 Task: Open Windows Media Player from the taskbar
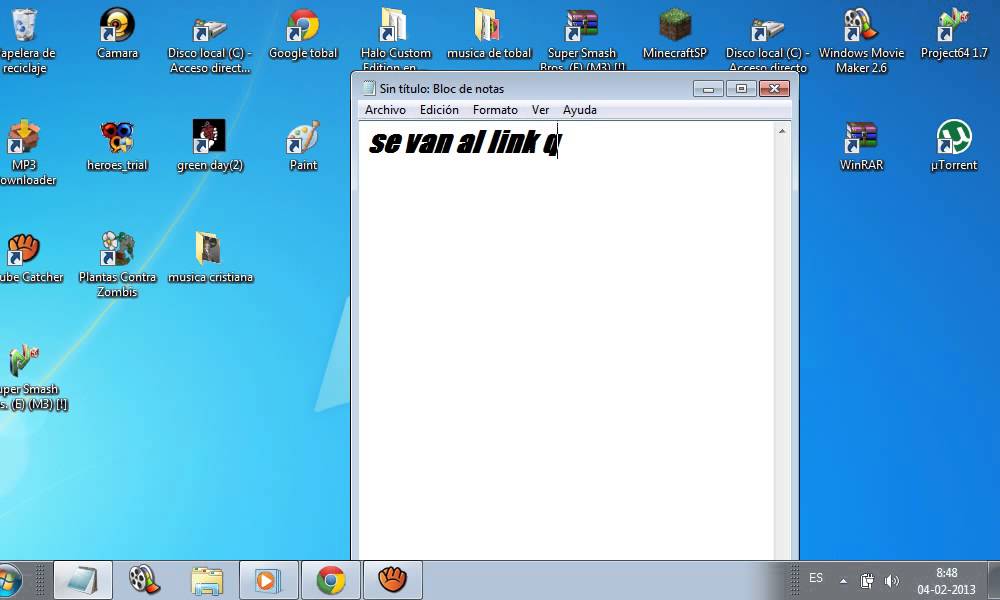268,580
